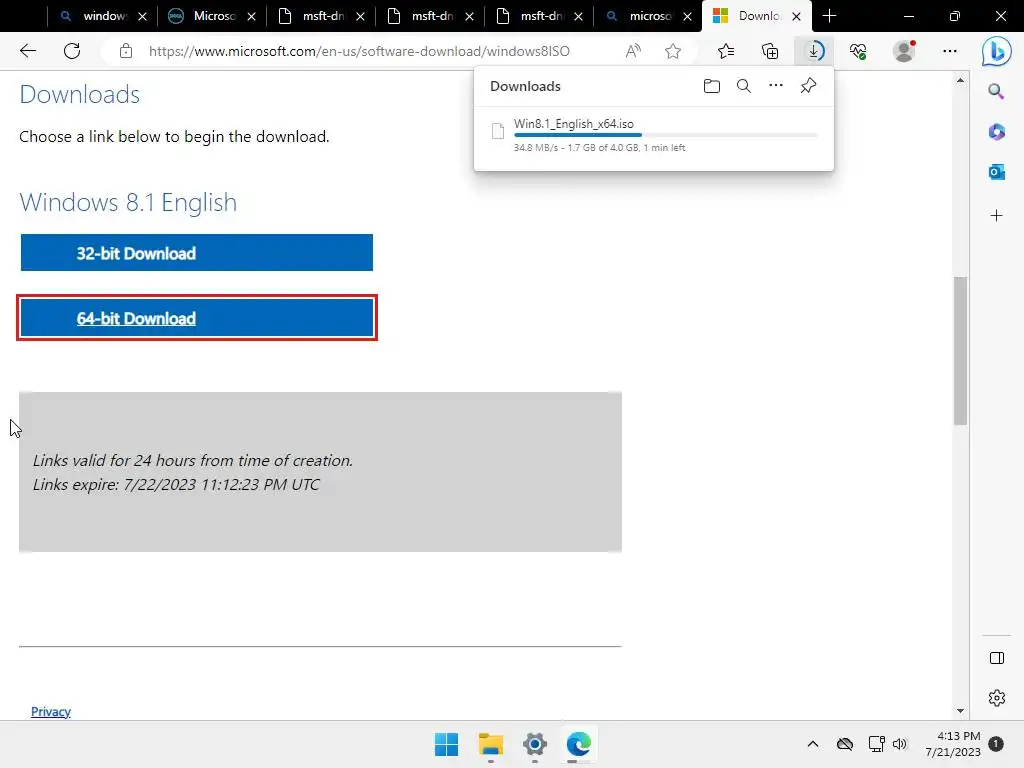
Task: Toggle the Downloads toolbar button
Action: (x=814, y=51)
